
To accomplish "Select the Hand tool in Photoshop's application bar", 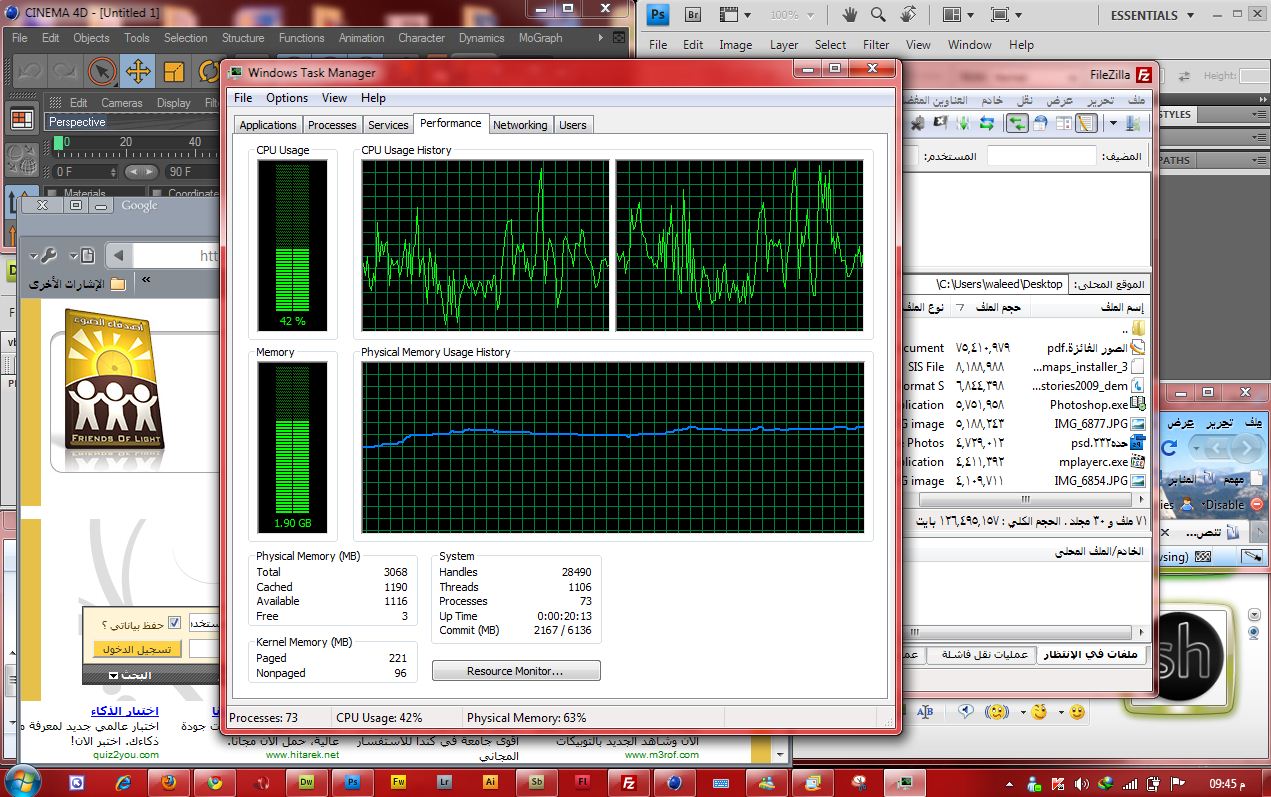I will pyautogui.click(x=850, y=15).
